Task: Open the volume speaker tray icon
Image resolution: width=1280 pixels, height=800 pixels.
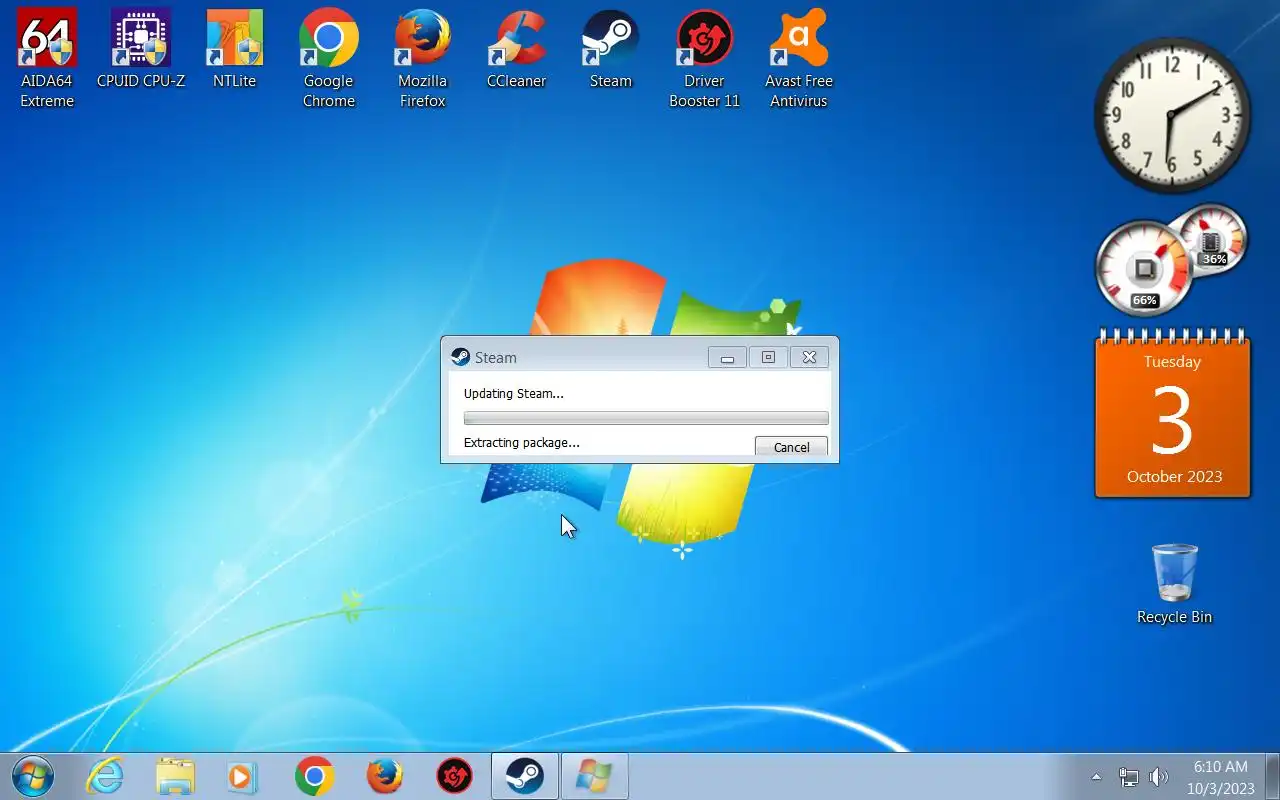Action: 1158,777
